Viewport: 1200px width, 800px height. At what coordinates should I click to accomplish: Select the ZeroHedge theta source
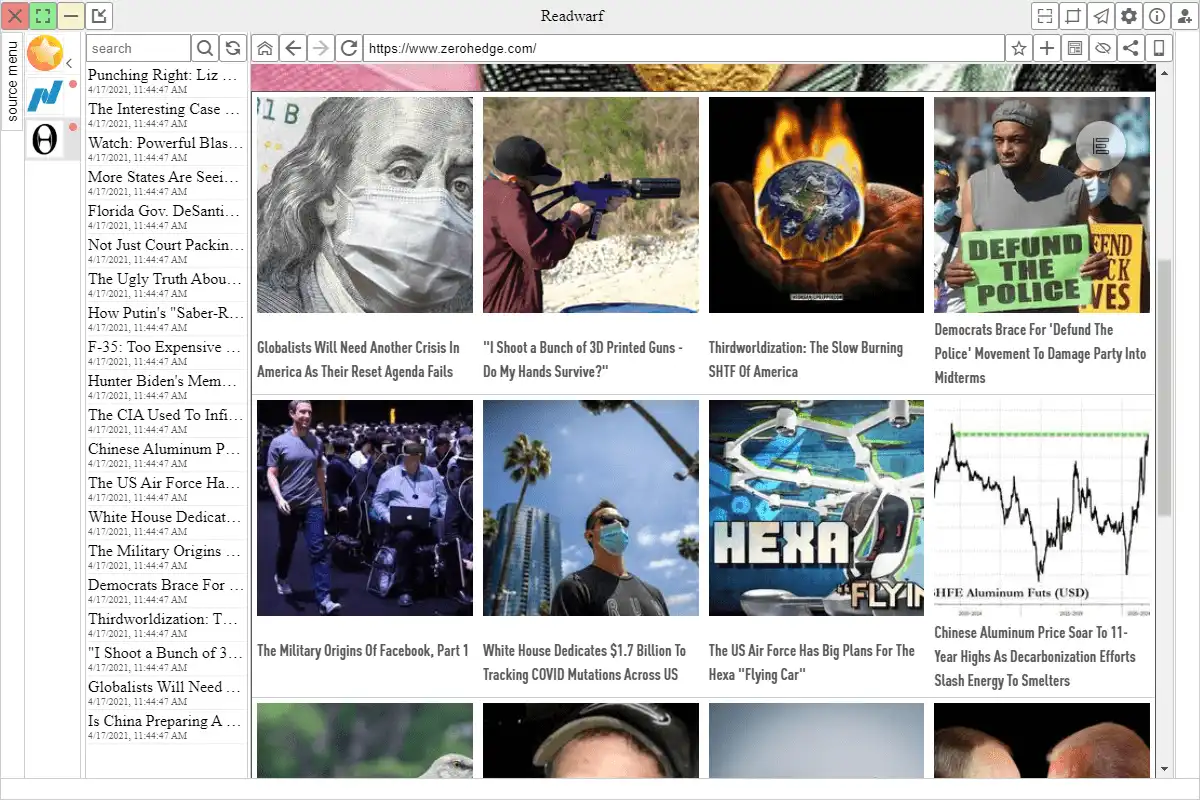(45, 139)
